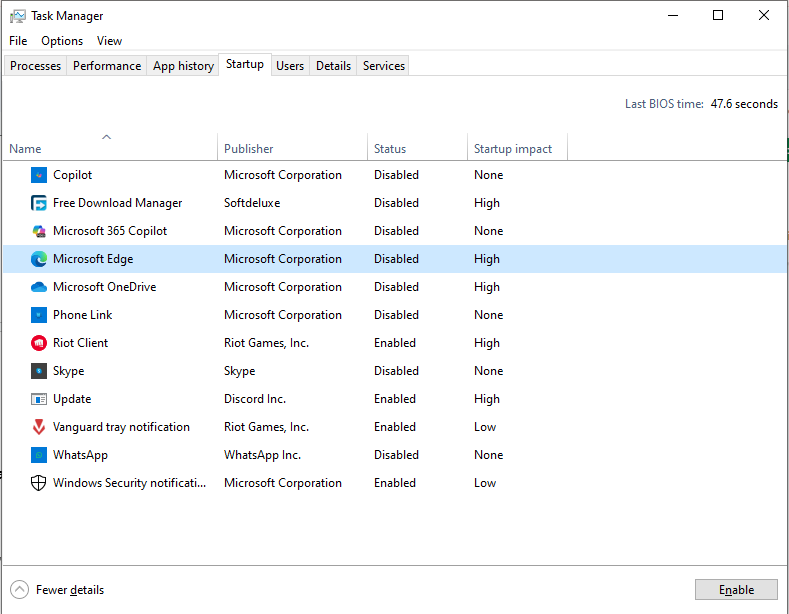Switch to the Services tab
Screen dimensions: 789x614
[383, 66]
